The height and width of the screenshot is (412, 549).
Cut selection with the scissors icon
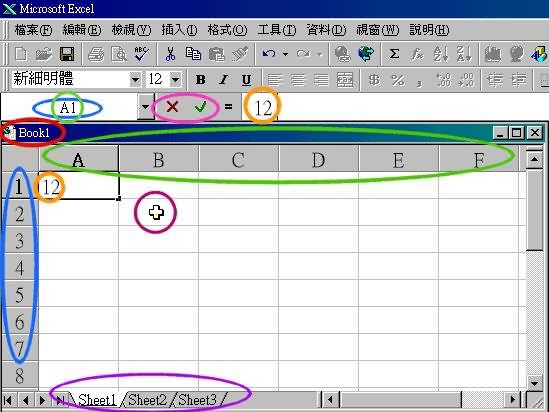click(x=170, y=54)
